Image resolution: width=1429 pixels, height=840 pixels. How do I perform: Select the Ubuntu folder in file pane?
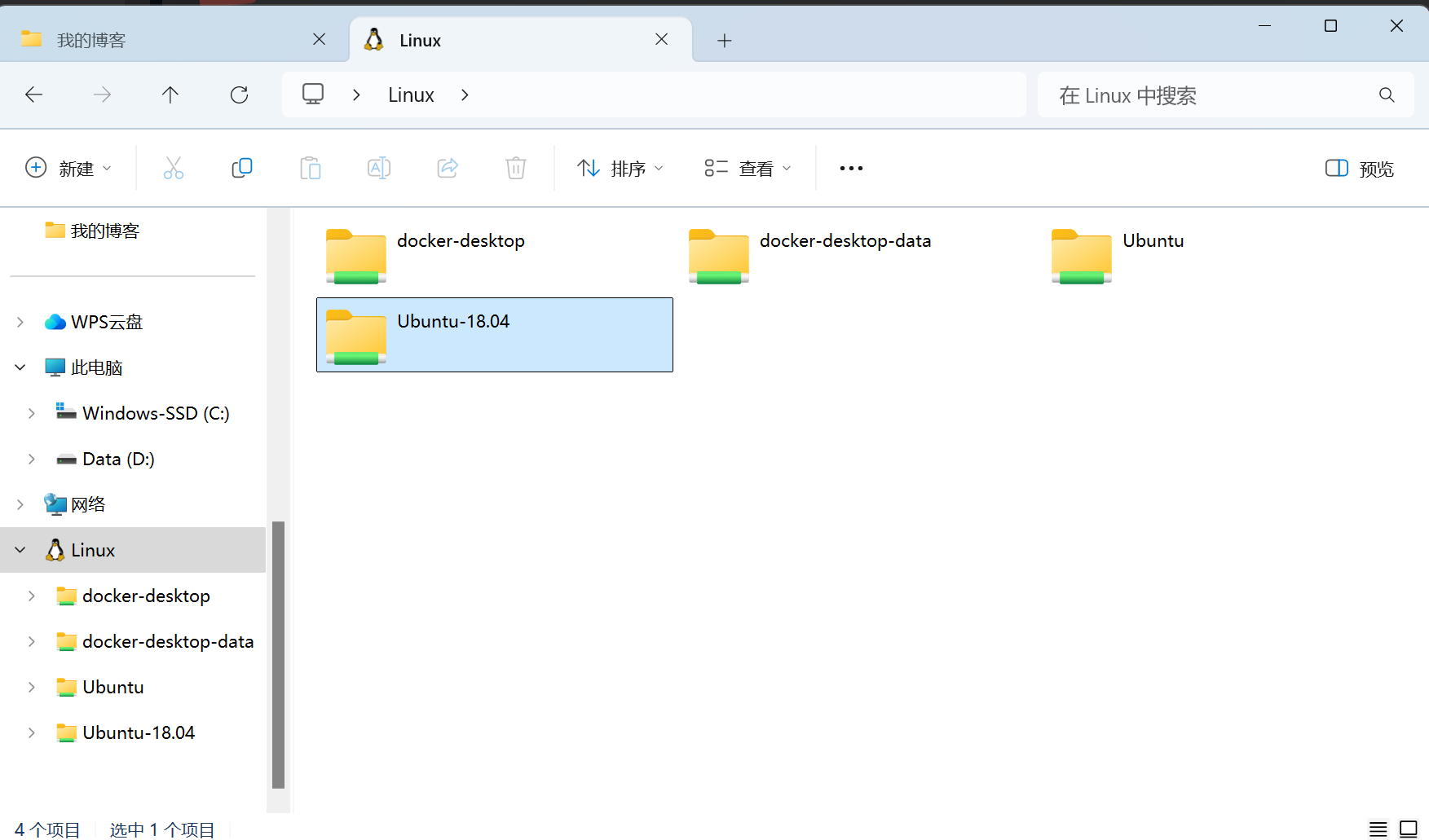[x=1220, y=255]
